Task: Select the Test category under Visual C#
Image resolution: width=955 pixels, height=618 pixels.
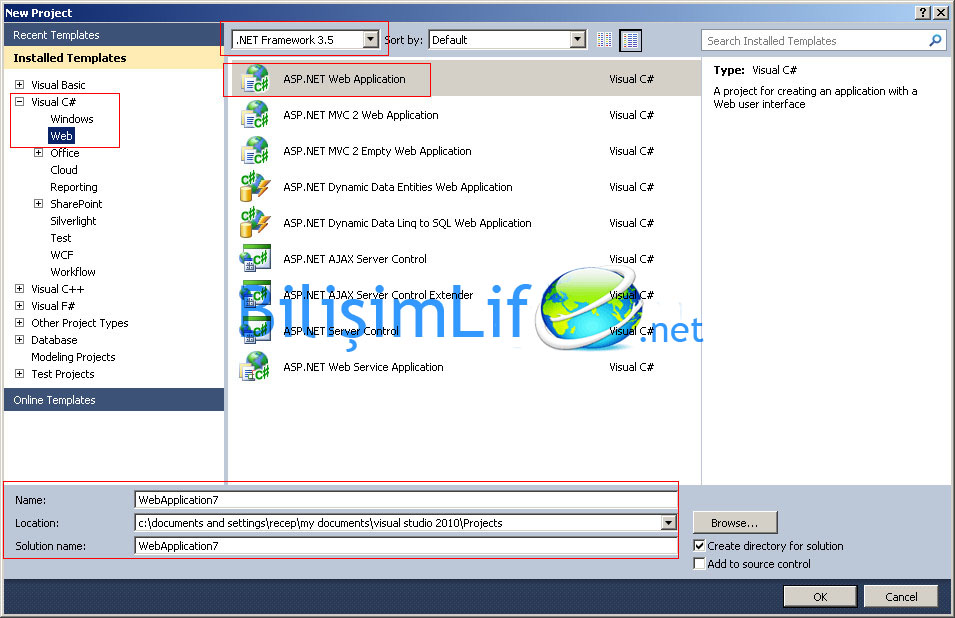Action: tap(61, 238)
